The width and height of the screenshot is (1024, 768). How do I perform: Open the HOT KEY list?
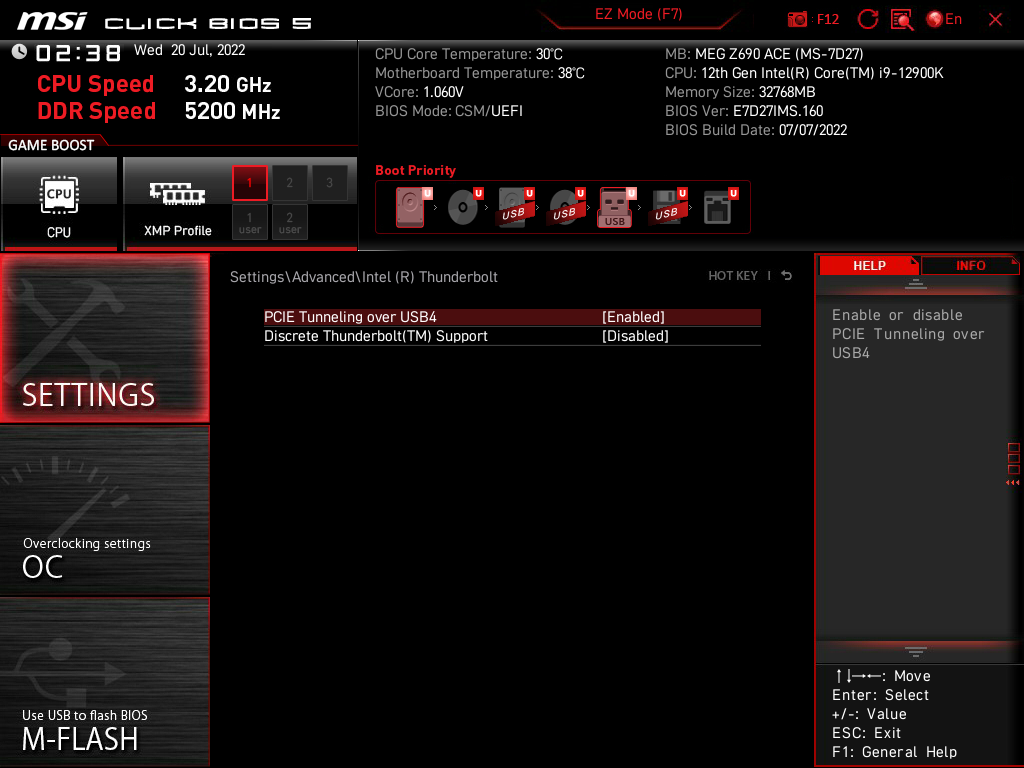[x=733, y=276]
